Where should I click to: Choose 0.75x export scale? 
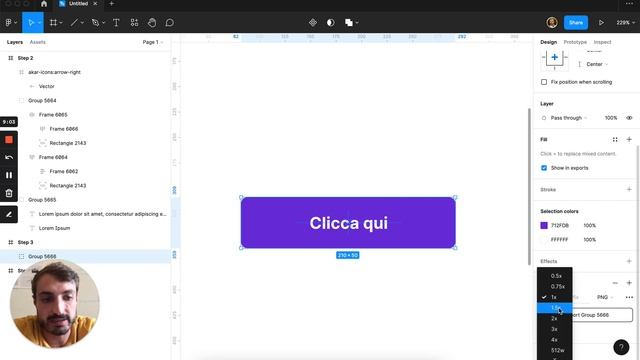(x=555, y=287)
